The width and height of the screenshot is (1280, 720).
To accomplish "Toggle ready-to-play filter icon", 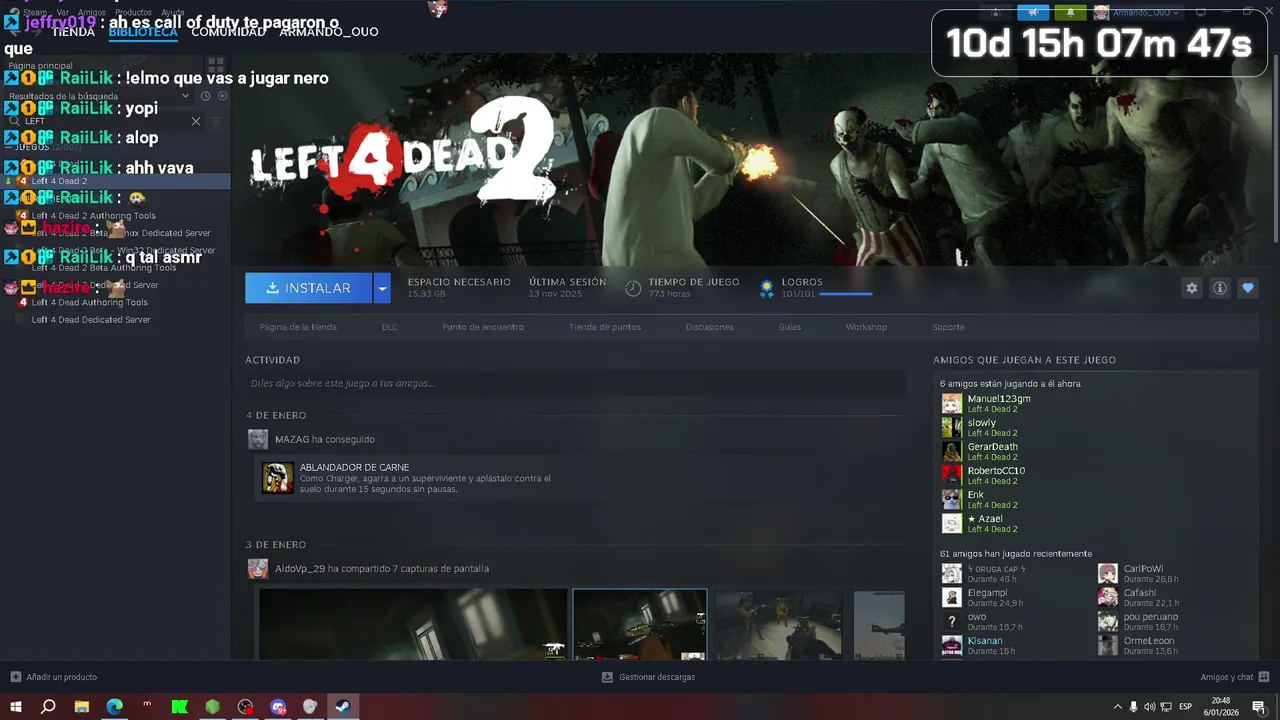I will 222,96.
